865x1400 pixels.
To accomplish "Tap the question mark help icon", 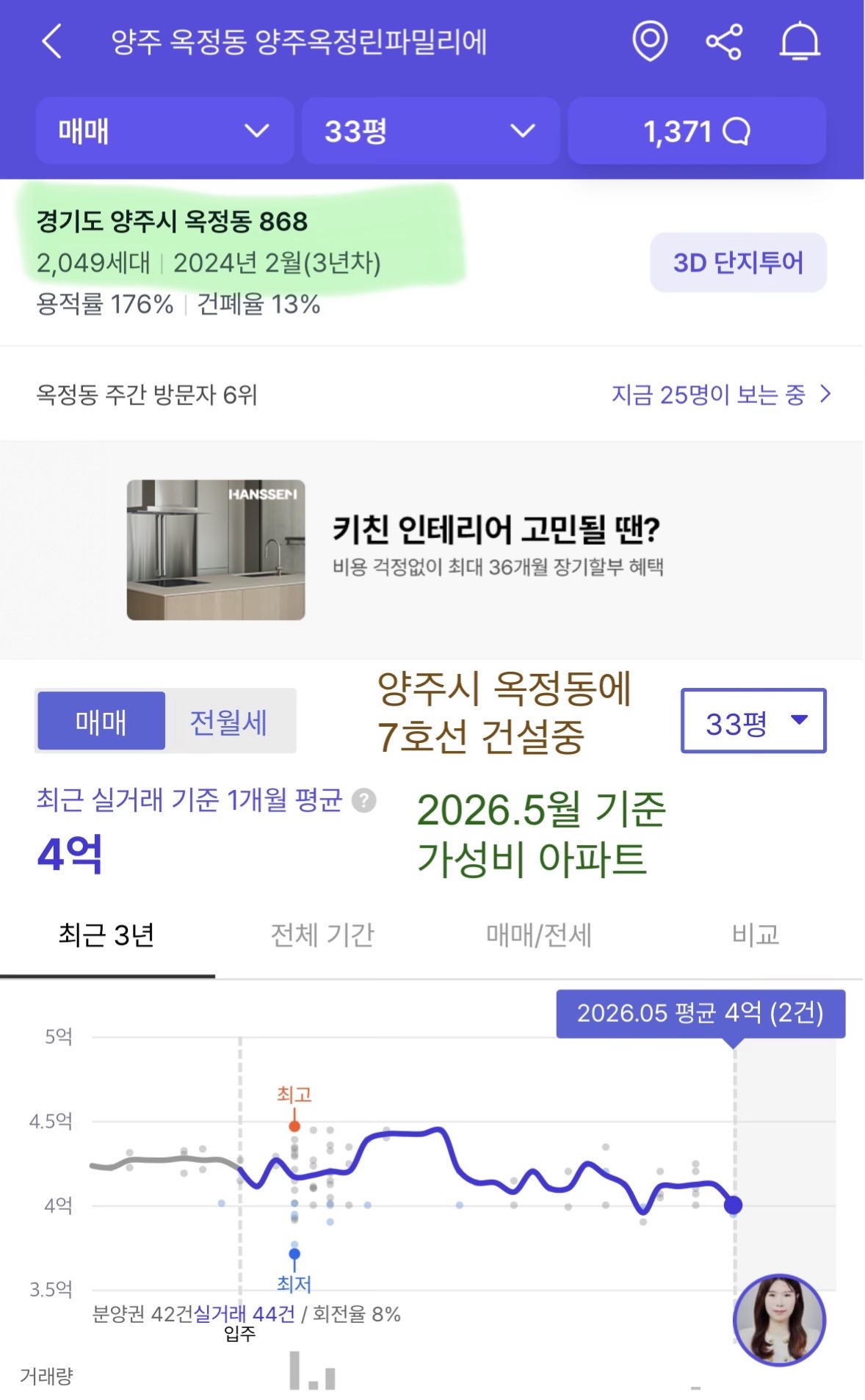I will (x=364, y=800).
